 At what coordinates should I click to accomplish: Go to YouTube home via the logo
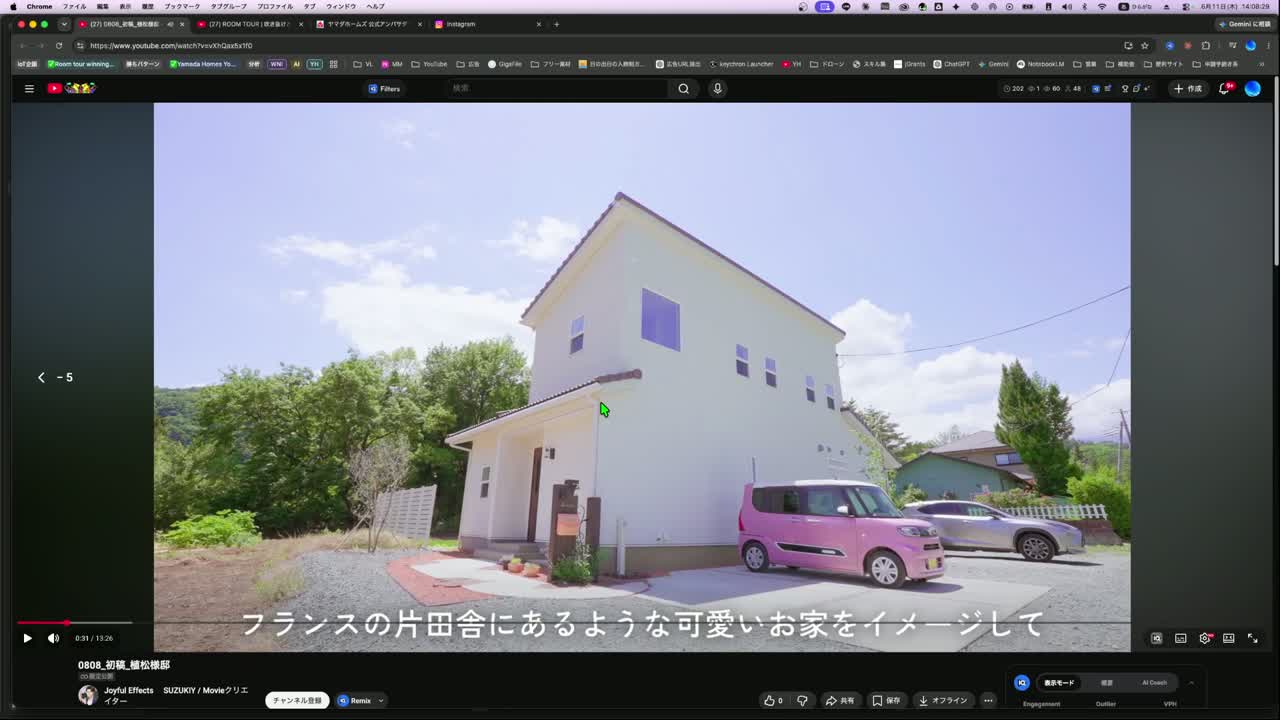click(x=70, y=88)
